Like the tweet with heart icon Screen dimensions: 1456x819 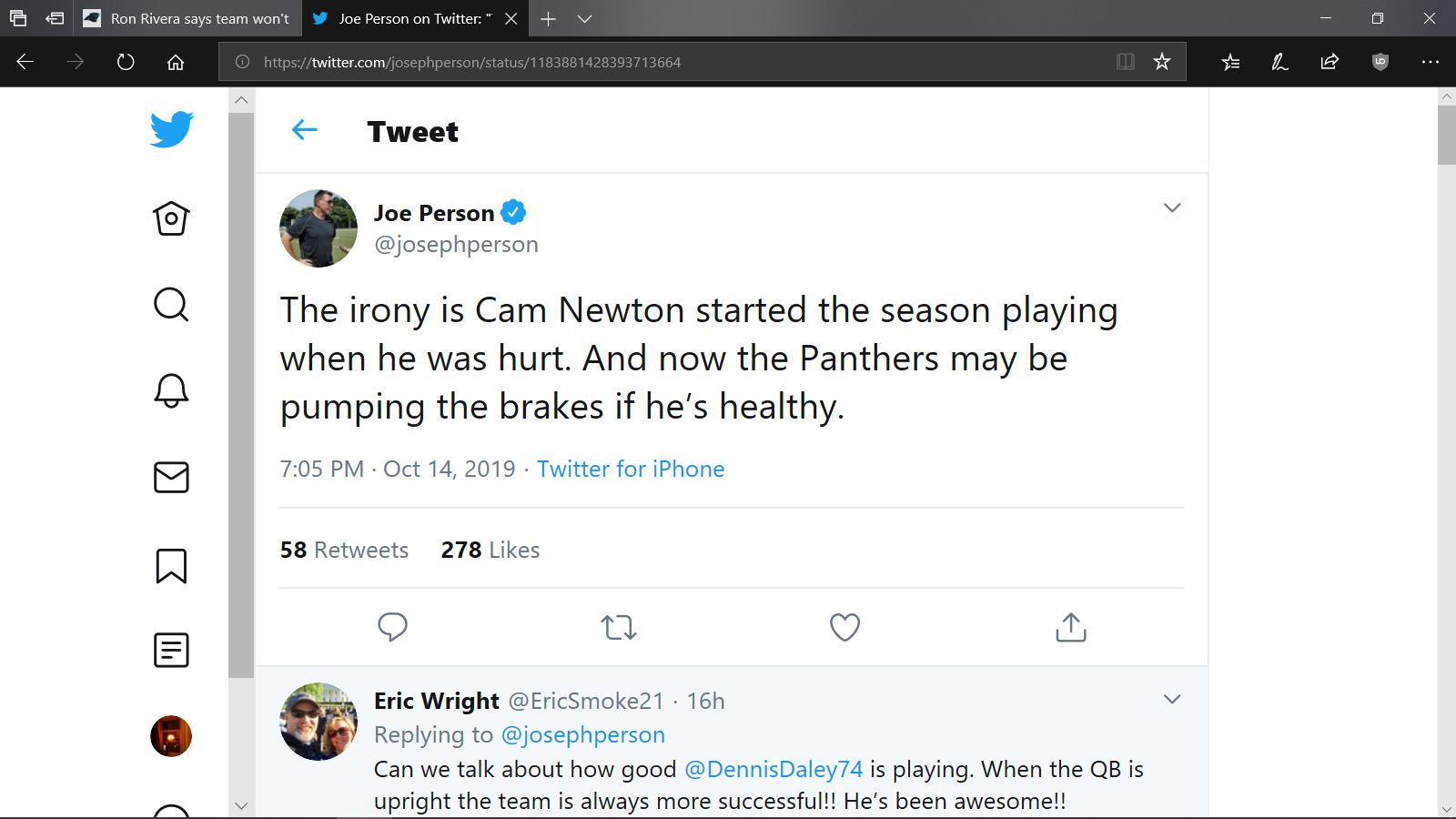844,627
